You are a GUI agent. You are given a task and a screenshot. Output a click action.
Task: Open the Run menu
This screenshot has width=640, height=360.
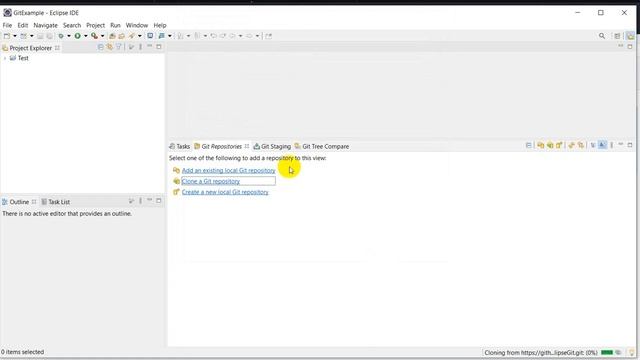(x=115, y=25)
